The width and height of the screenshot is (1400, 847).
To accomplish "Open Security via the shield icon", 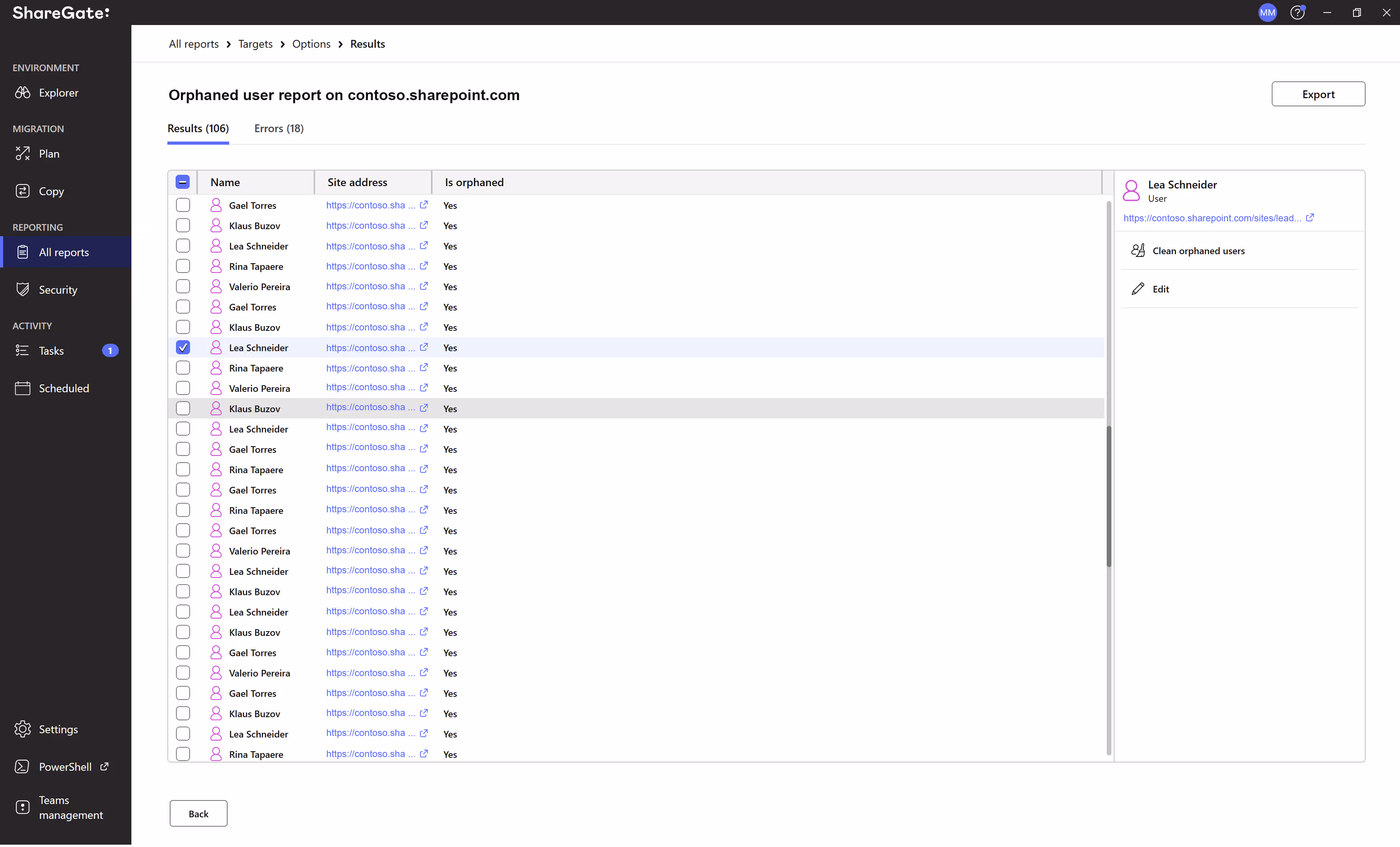I will pos(23,290).
